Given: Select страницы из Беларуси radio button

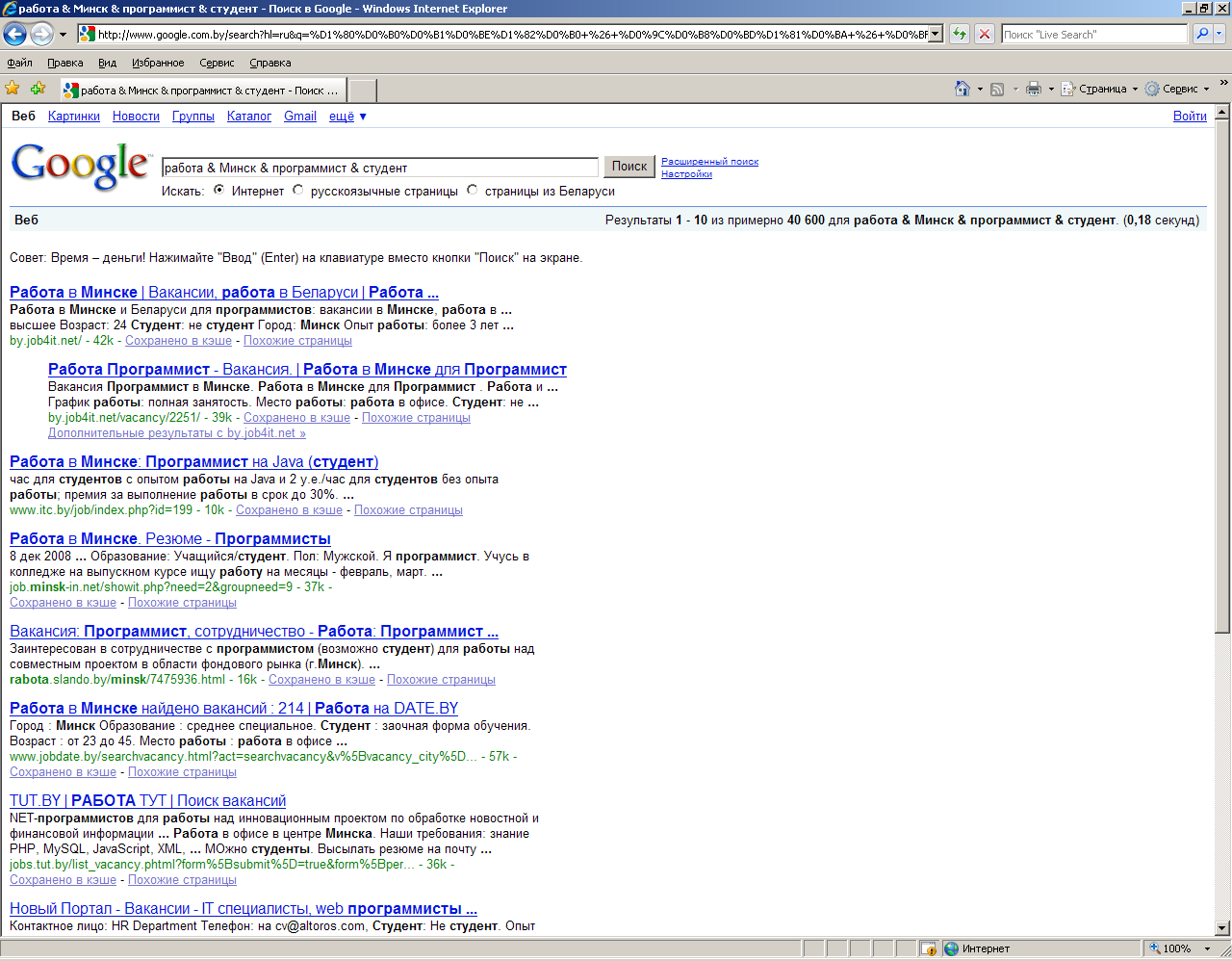Looking at the screenshot, I should click(473, 191).
